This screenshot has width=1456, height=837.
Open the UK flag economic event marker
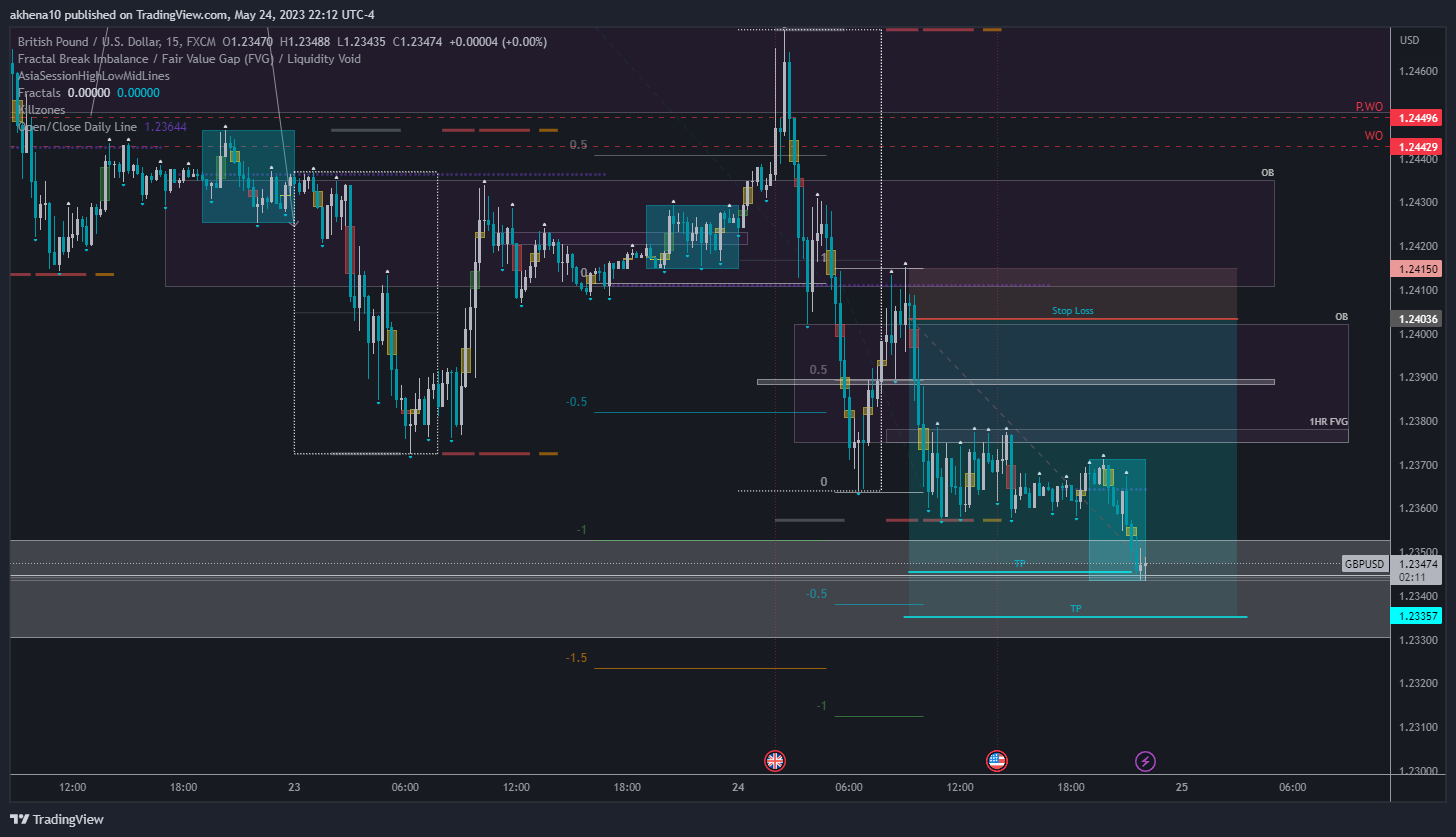[x=775, y=761]
